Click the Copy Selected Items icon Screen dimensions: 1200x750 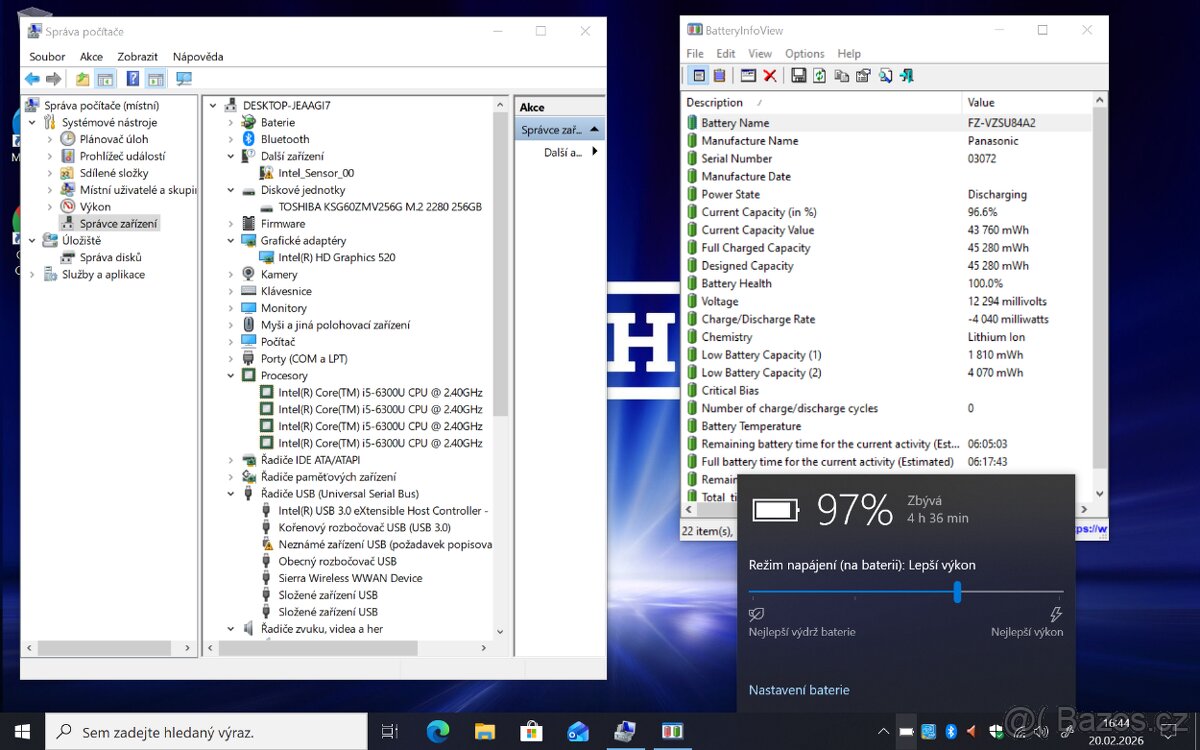[841, 76]
